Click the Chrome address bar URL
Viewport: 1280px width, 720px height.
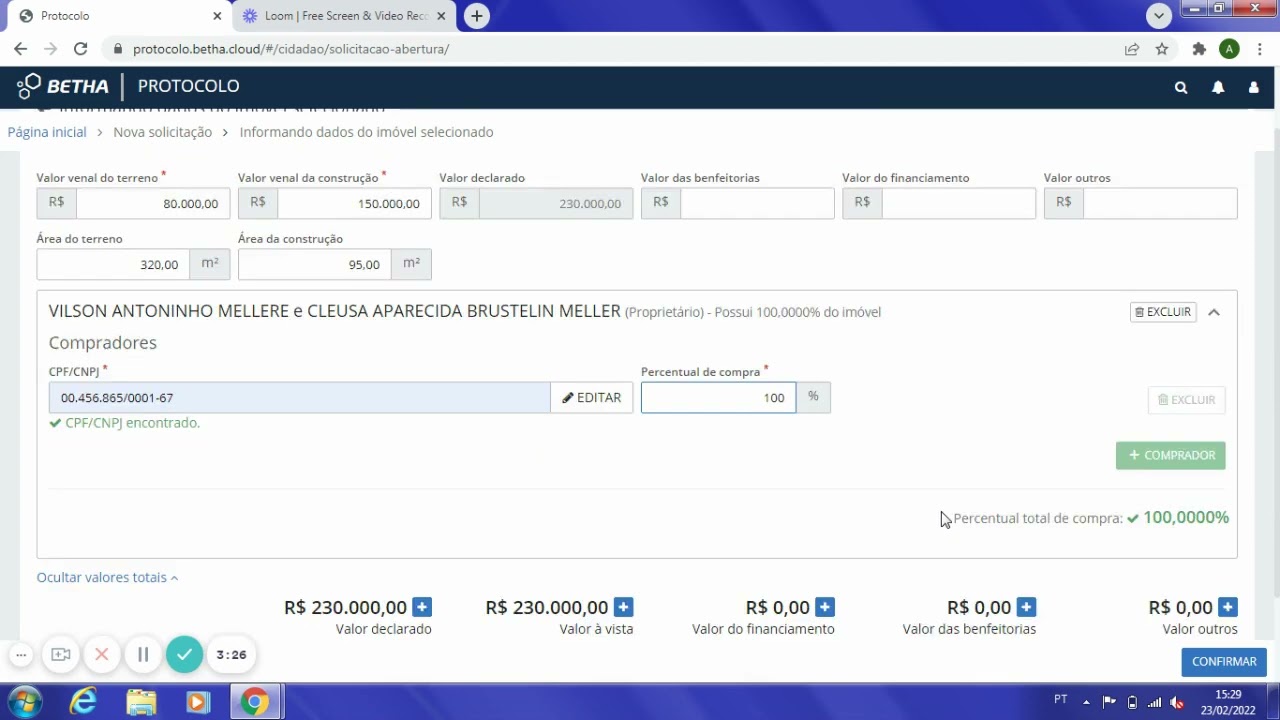click(291, 49)
